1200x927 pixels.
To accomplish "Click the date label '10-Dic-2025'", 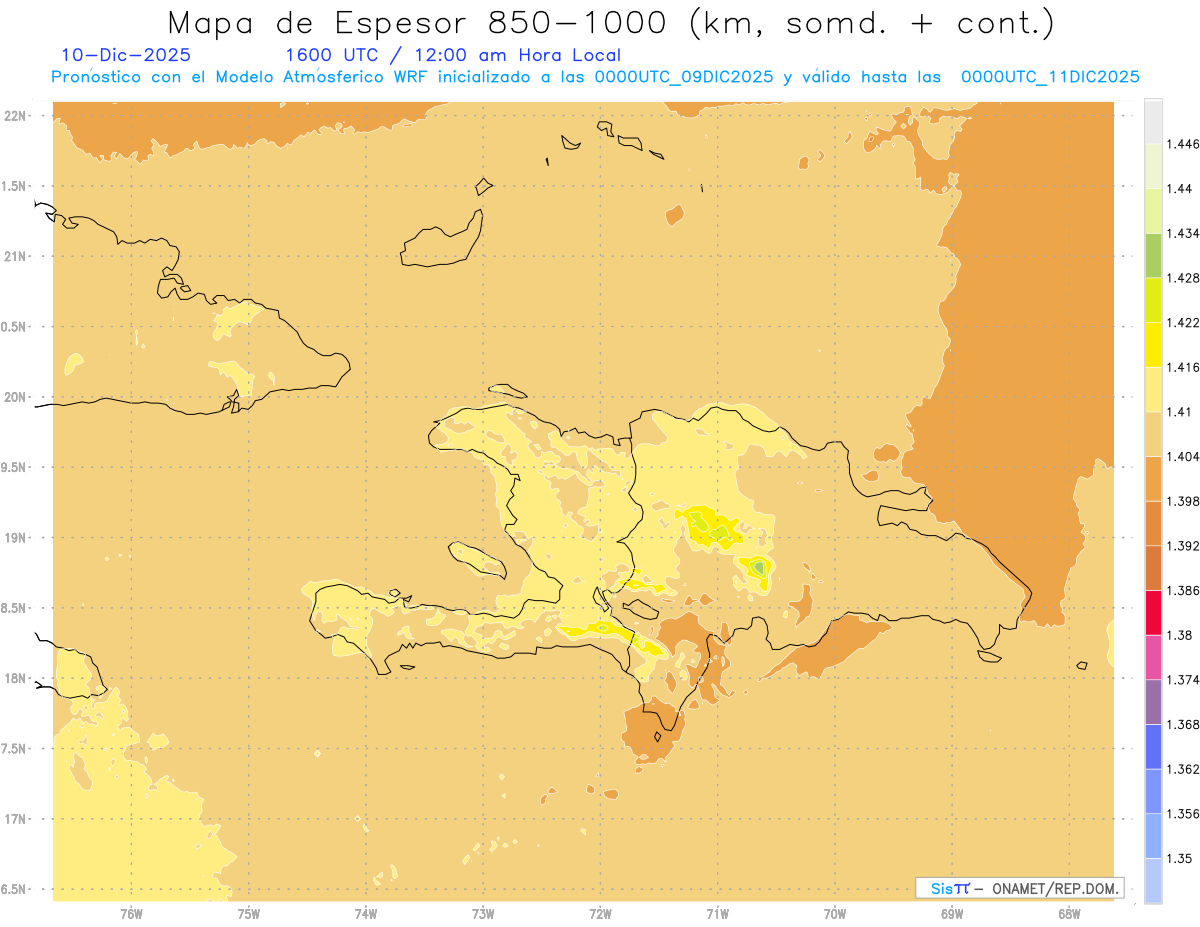I will 126,55.
